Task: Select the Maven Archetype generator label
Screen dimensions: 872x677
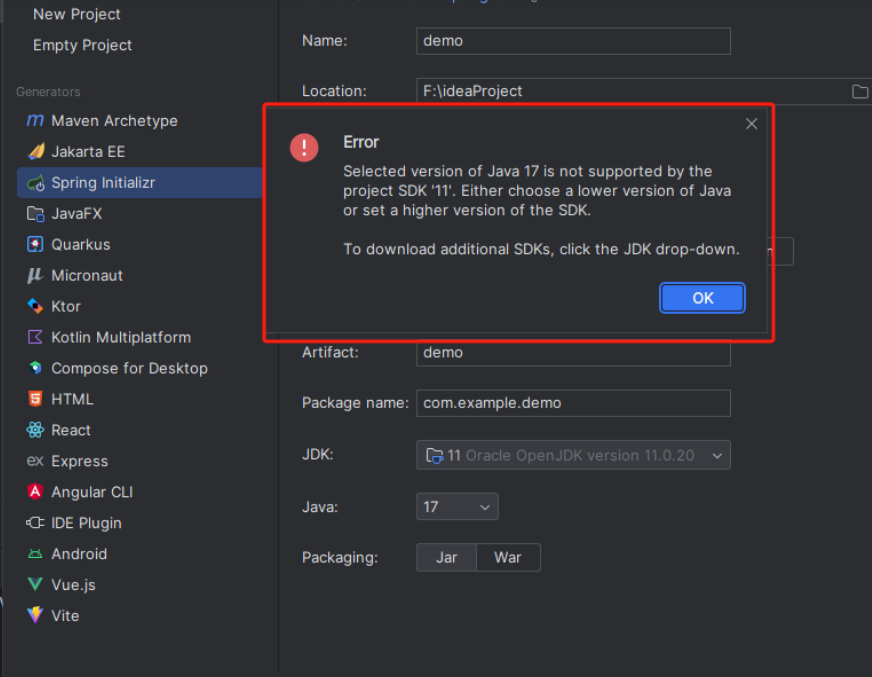Action: coord(115,121)
